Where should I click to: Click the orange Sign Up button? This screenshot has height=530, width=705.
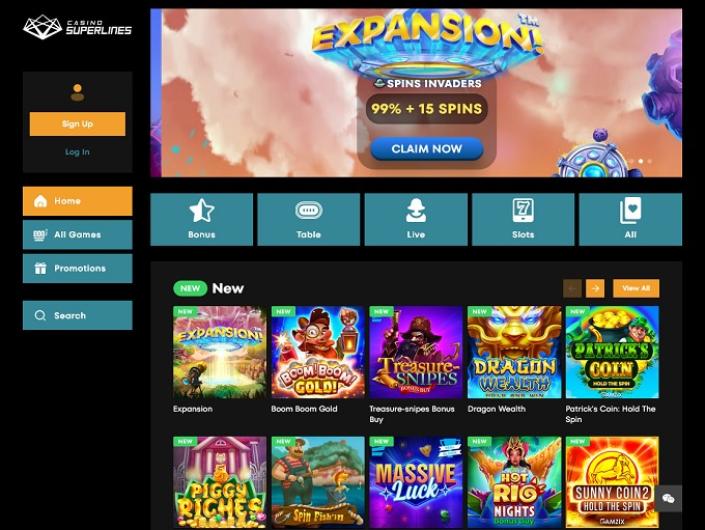tap(77, 124)
